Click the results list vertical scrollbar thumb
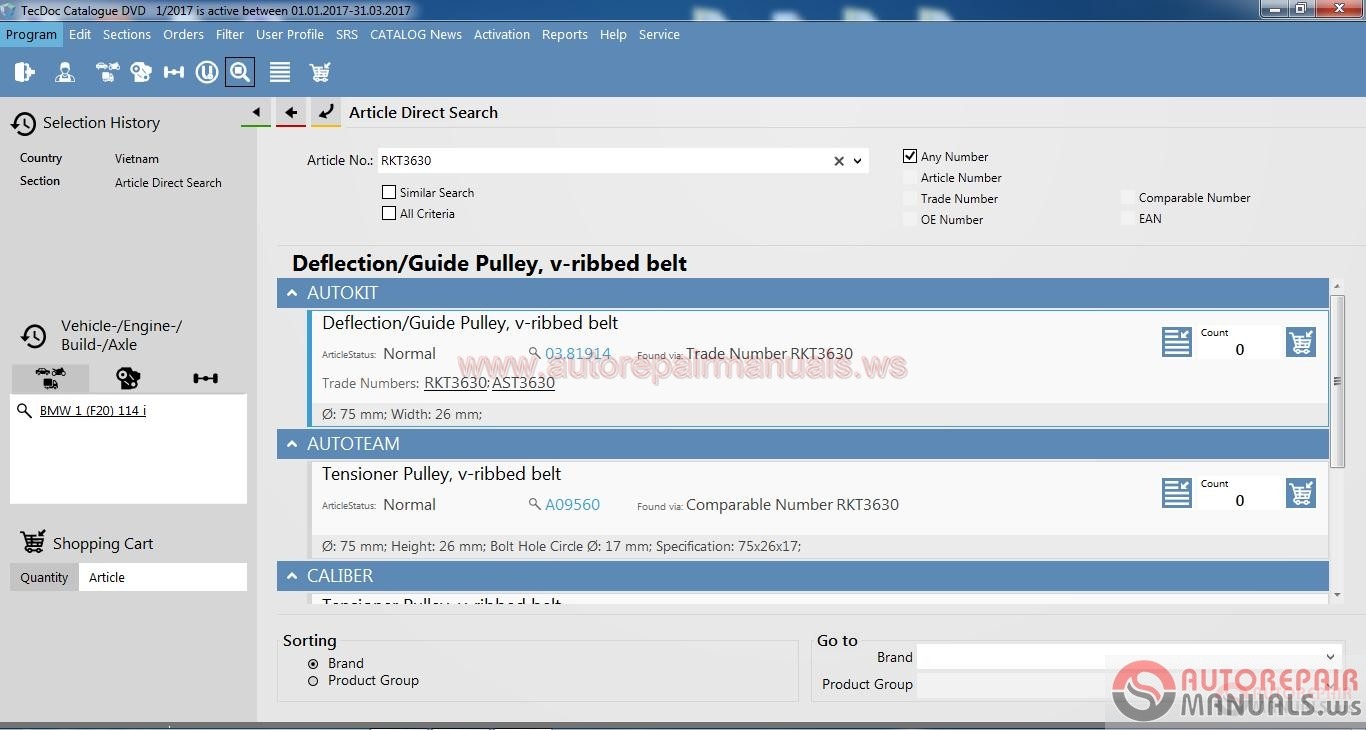This screenshot has width=1366, height=730. [x=1338, y=380]
